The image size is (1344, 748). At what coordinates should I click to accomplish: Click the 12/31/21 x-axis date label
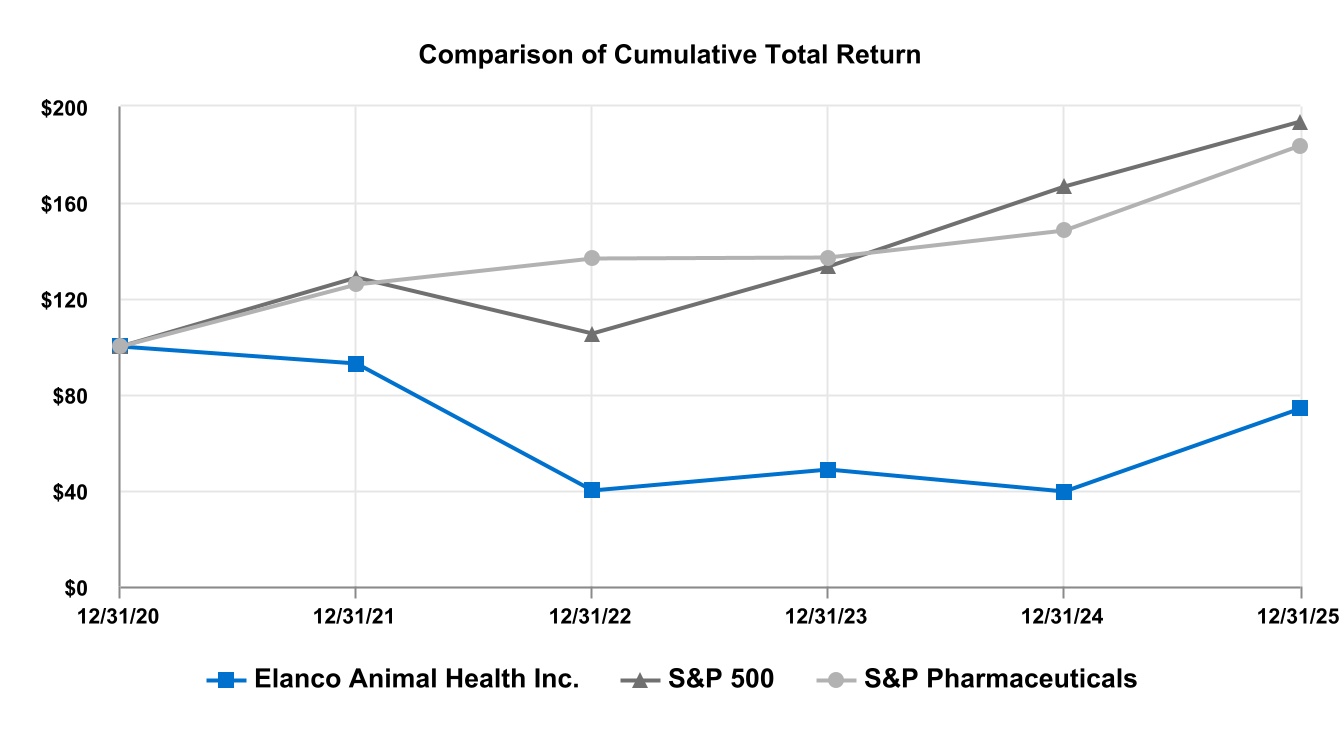[356, 614]
